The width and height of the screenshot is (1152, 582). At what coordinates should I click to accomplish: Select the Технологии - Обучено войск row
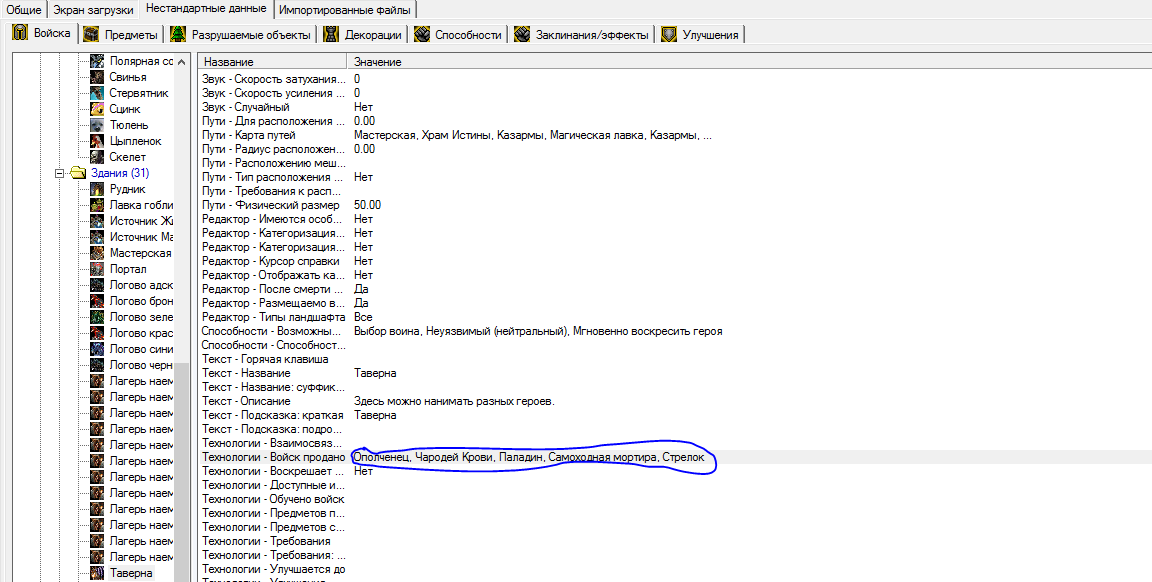coord(675,499)
